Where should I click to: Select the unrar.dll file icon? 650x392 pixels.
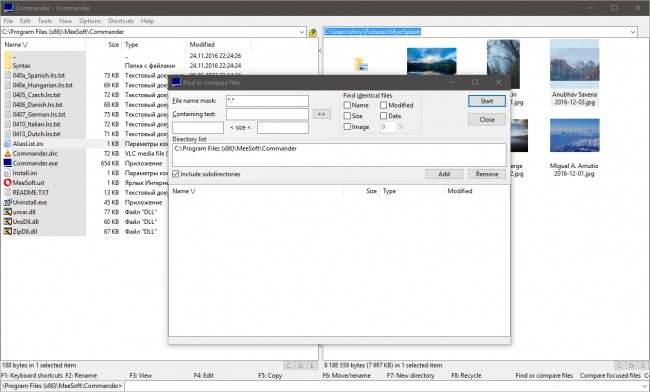pos(7,212)
